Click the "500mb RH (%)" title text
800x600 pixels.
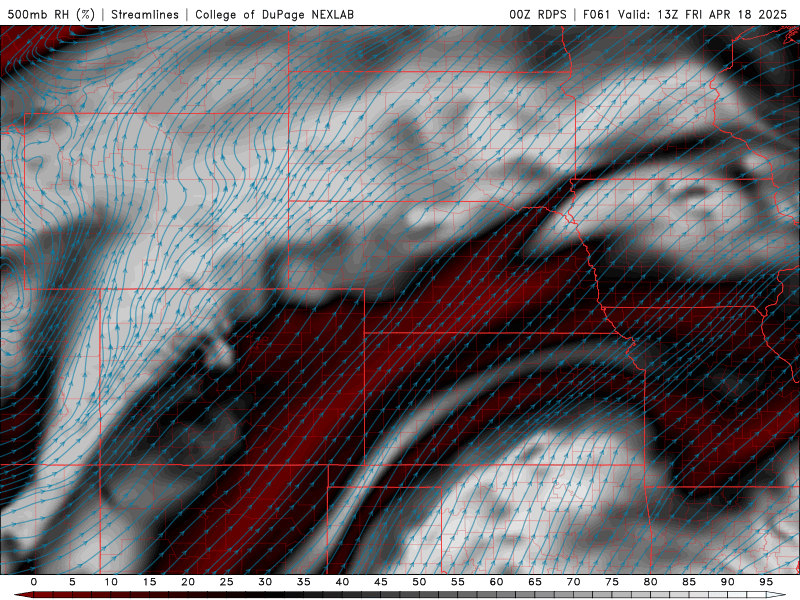point(51,14)
